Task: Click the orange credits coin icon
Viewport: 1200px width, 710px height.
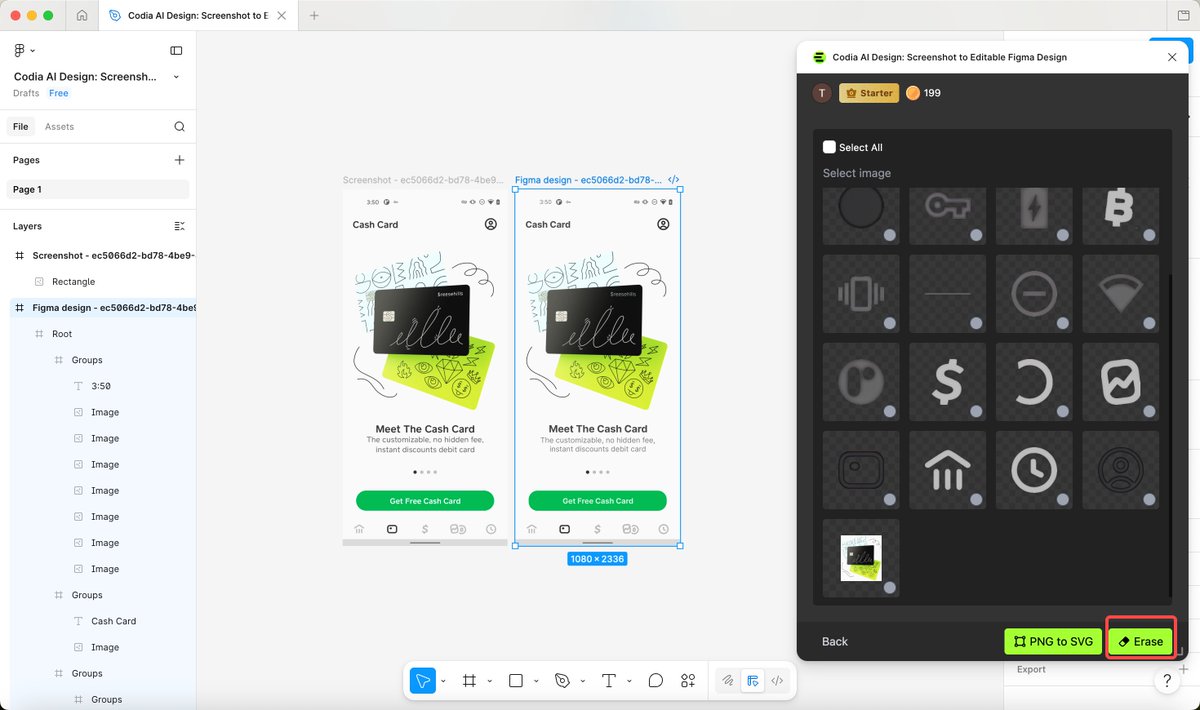Action: point(912,93)
